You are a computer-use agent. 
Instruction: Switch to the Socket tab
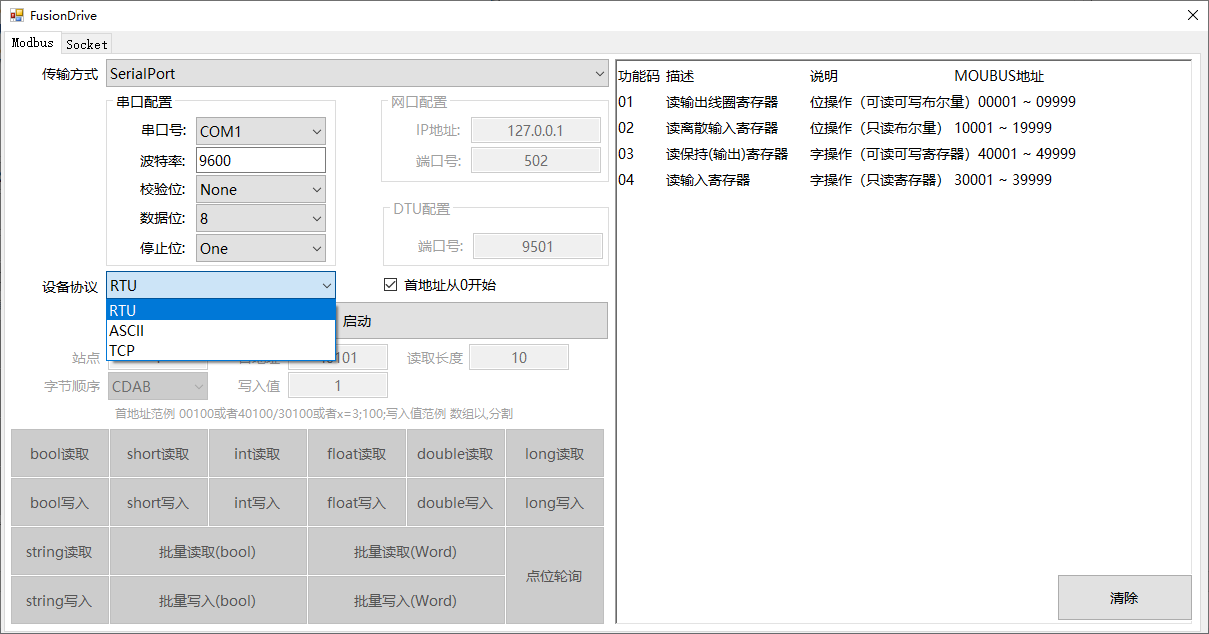pos(86,44)
